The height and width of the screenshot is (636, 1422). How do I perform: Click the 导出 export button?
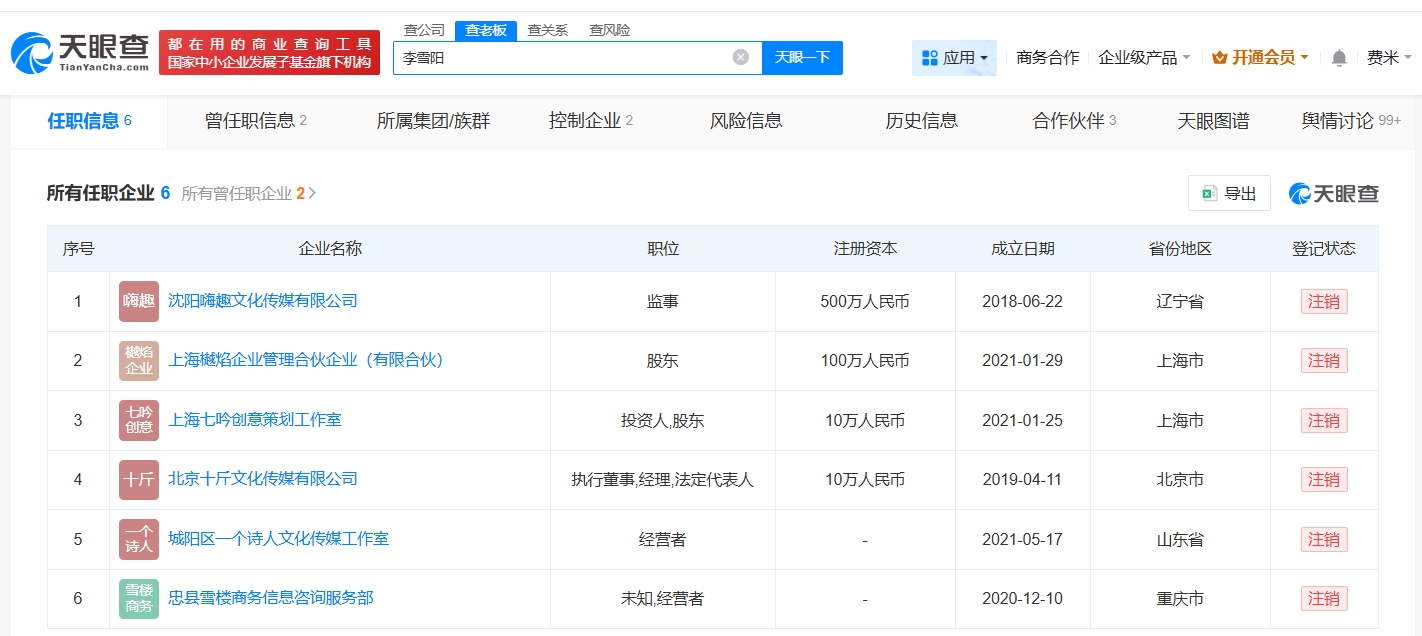pyautogui.click(x=1229, y=193)
